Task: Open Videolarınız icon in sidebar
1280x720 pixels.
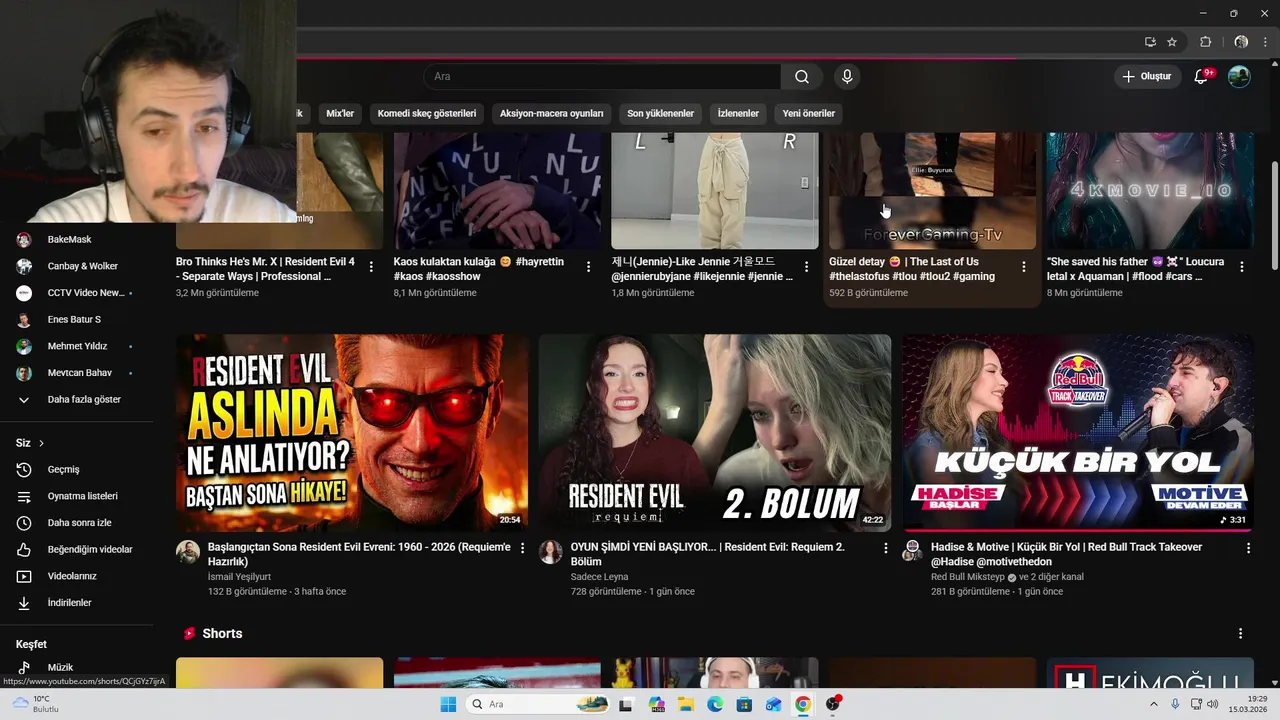Action: click(25, 577)
